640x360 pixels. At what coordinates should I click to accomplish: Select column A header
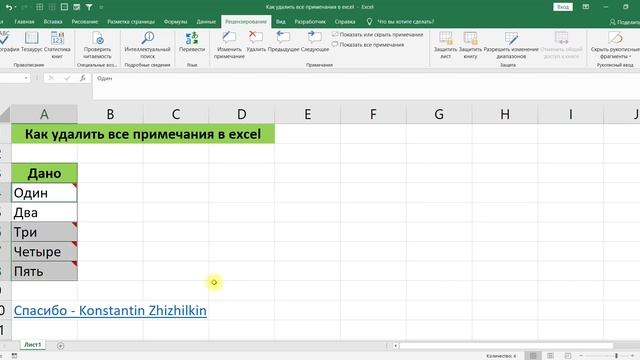coord(44,114)
